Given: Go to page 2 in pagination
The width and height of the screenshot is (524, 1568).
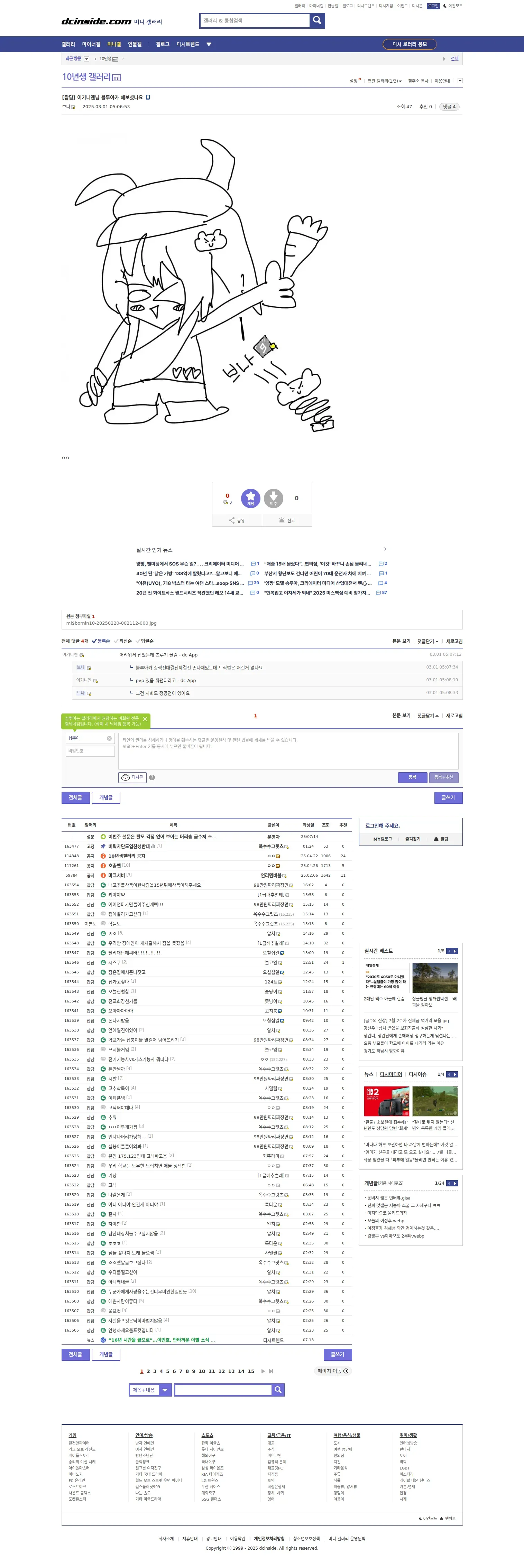Looking at the screenshot, I should click(148, 1371).
